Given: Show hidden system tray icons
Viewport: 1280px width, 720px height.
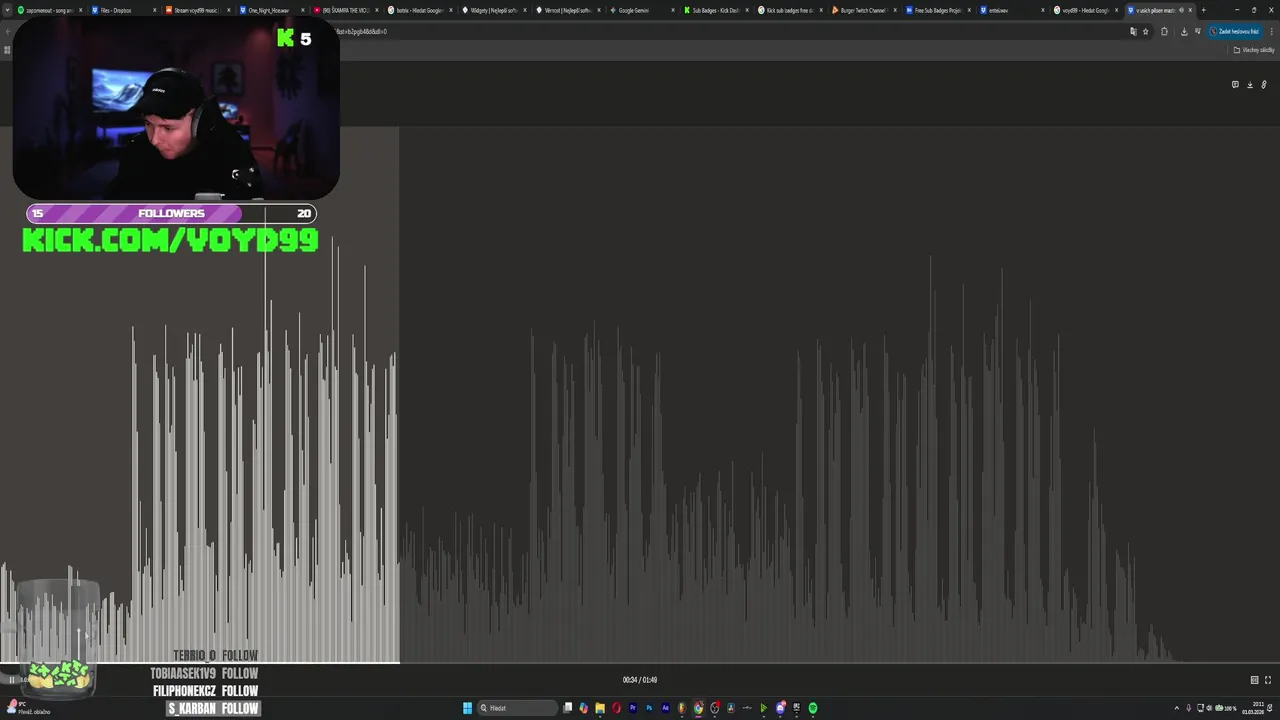Looking at the screenshot, I should coord(1176,708).
